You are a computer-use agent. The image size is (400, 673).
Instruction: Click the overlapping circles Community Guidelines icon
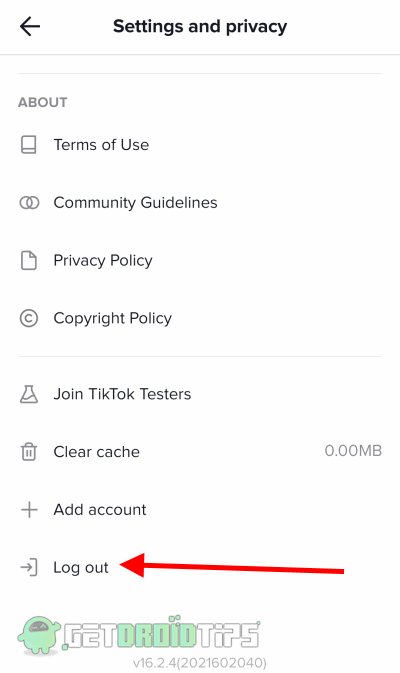(29, 203)
